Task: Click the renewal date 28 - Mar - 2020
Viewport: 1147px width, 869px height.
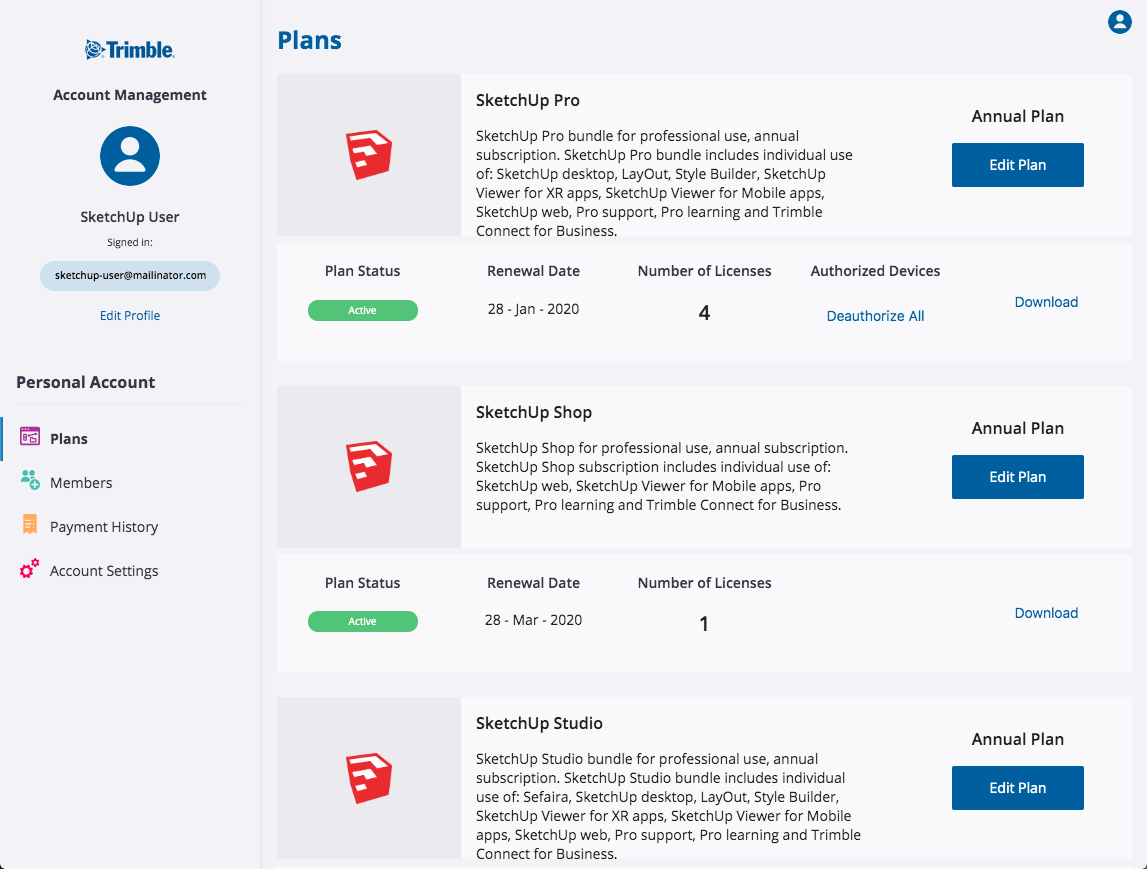Action: click(533, 620)
